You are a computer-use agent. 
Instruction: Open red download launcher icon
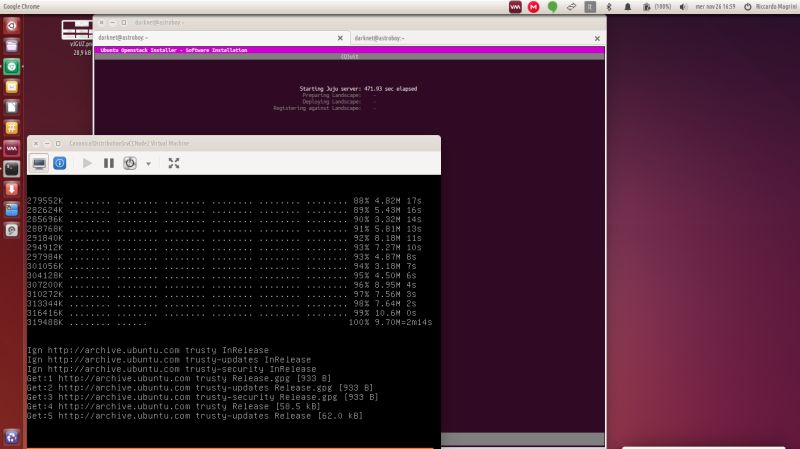[x=12, y=189]
